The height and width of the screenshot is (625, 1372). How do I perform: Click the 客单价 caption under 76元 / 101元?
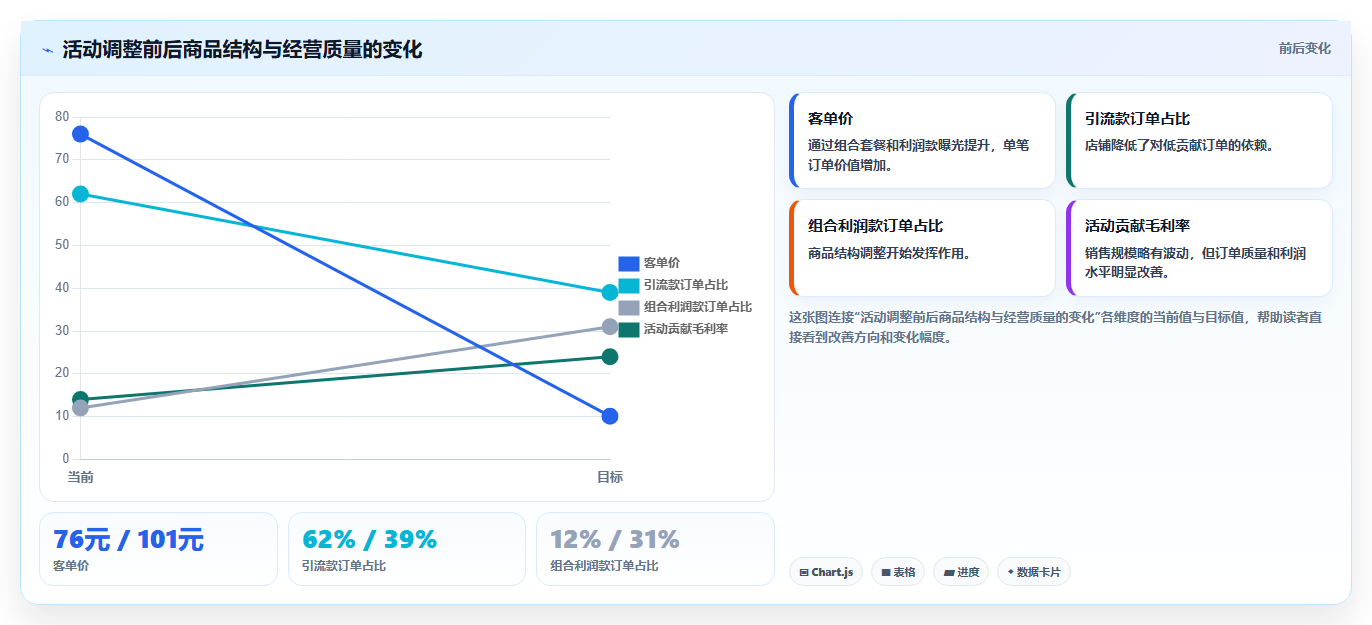(71, 566)
